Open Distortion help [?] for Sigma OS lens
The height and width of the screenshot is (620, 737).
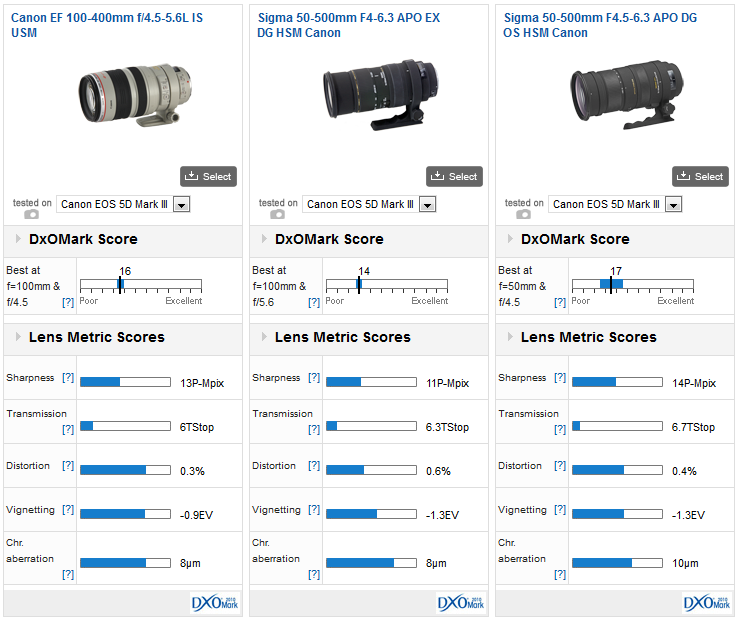[560, 465]
